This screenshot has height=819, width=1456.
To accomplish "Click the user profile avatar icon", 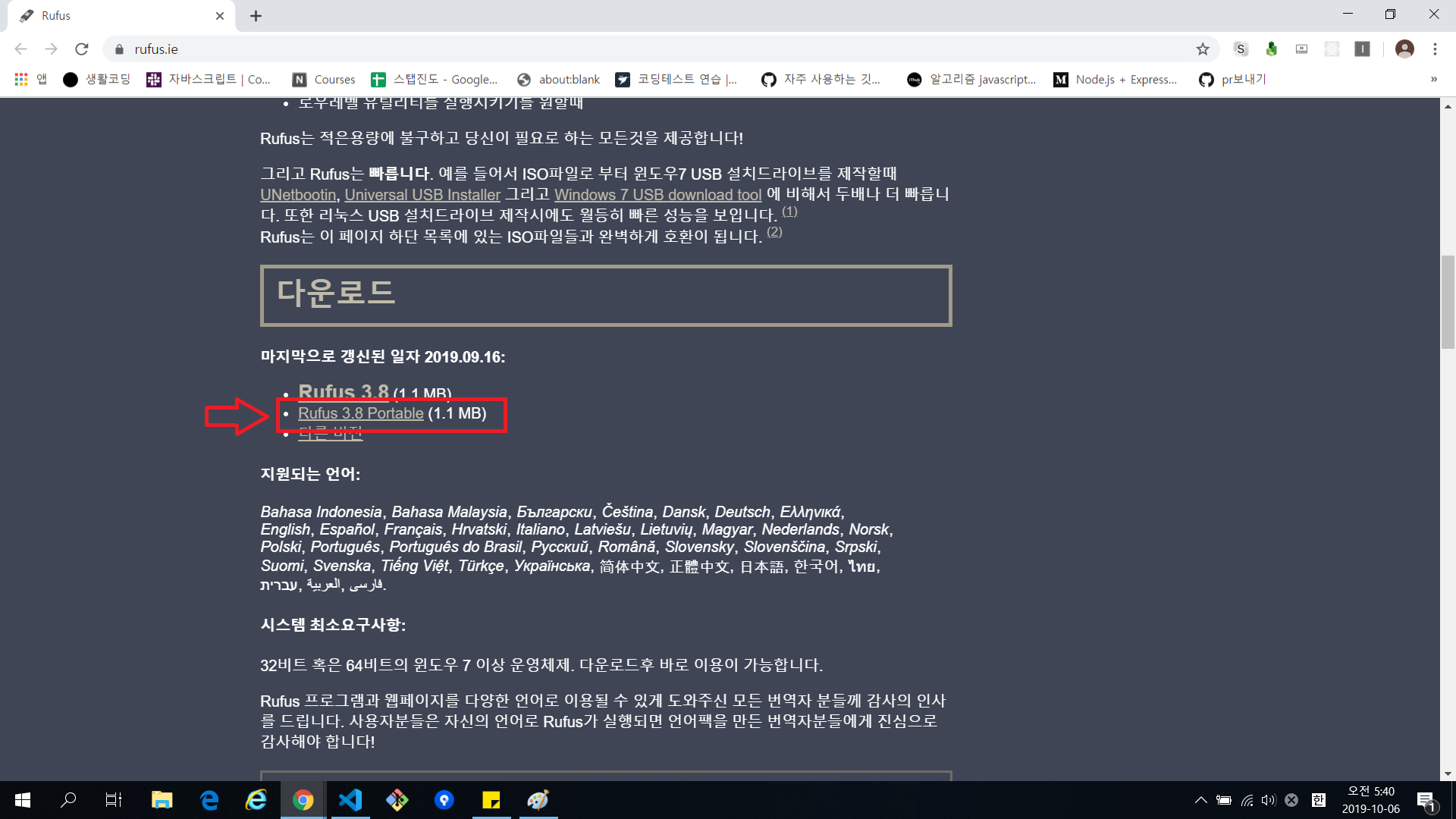I will click(1404, 49).
